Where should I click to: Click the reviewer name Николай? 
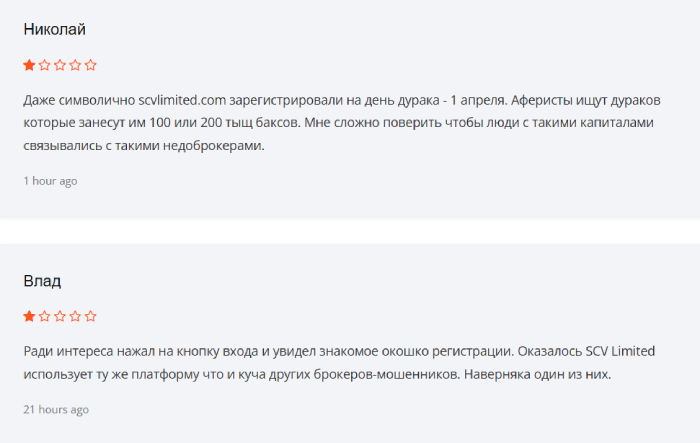[54, 29]
